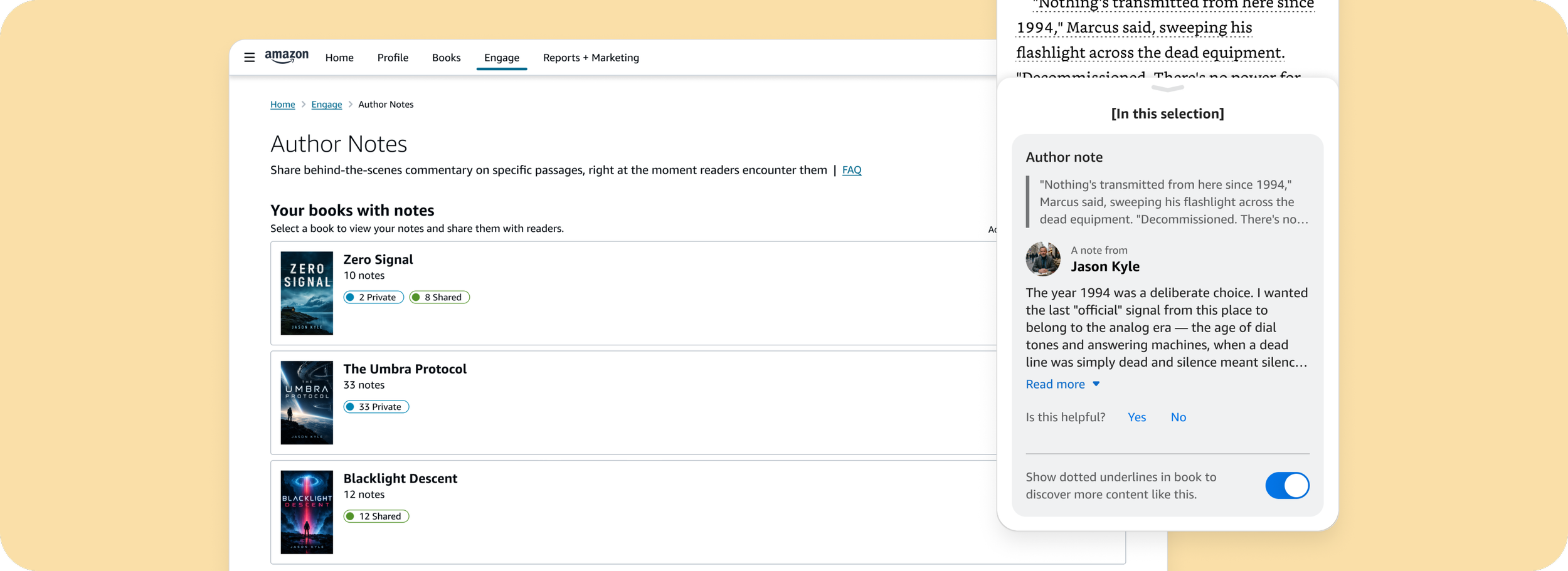The image size is (1568, 571).
Task: Expand the note with Read more
Action: point(1062,384)
